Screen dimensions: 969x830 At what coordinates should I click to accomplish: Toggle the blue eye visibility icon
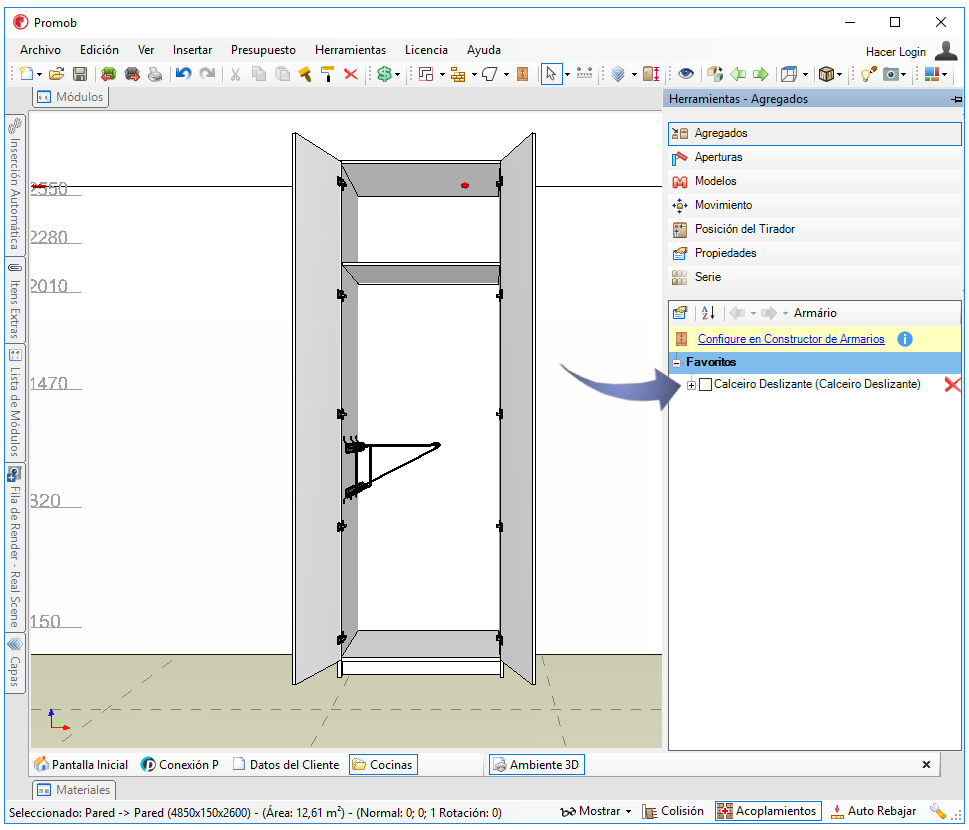[x=686, y=74]
